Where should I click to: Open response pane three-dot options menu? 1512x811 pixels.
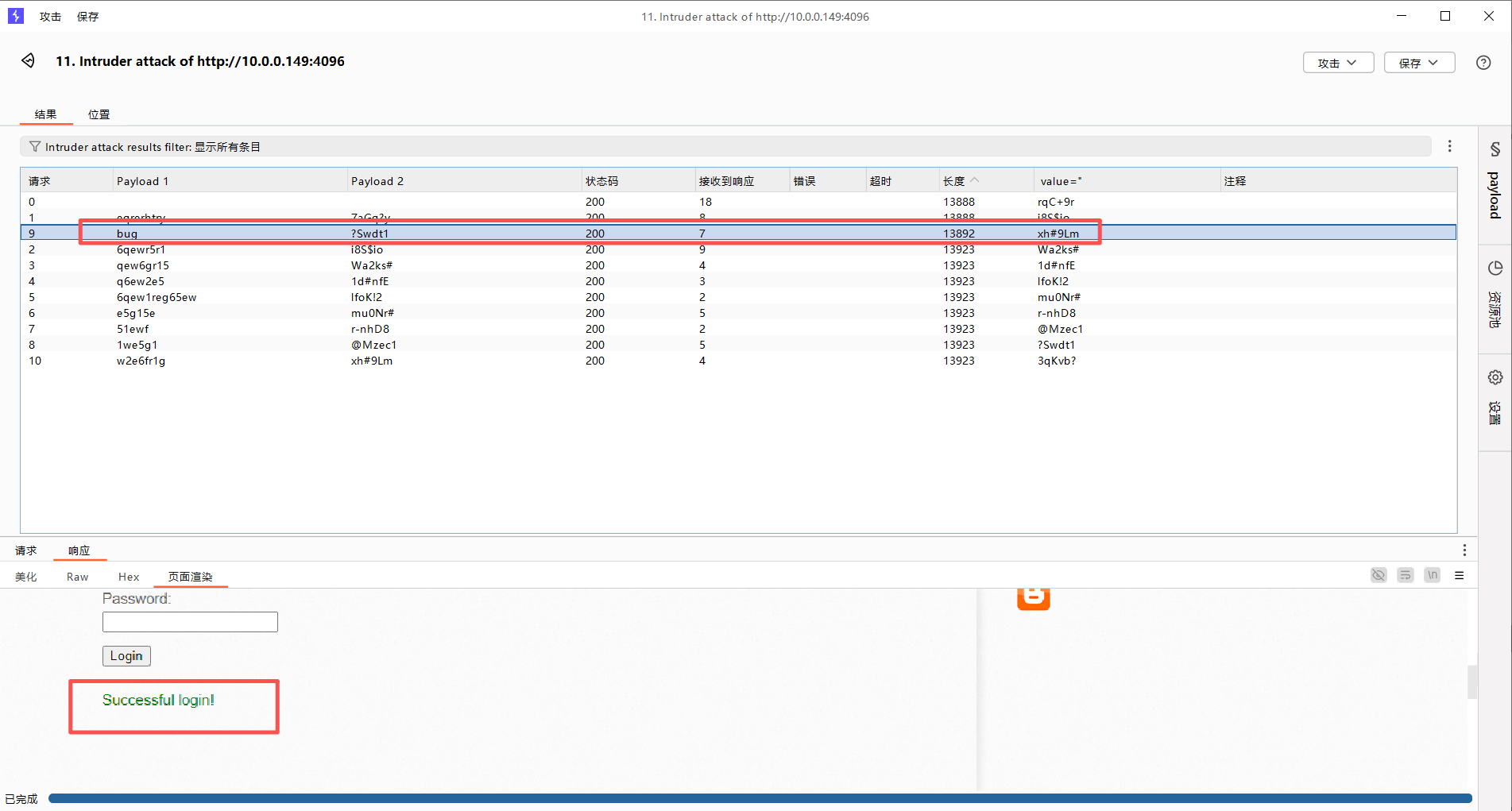pos(1464,550)
